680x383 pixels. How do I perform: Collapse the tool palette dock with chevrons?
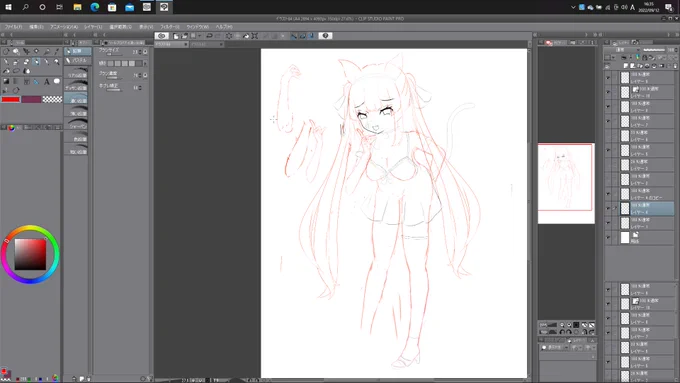click(x=3, y=35)
